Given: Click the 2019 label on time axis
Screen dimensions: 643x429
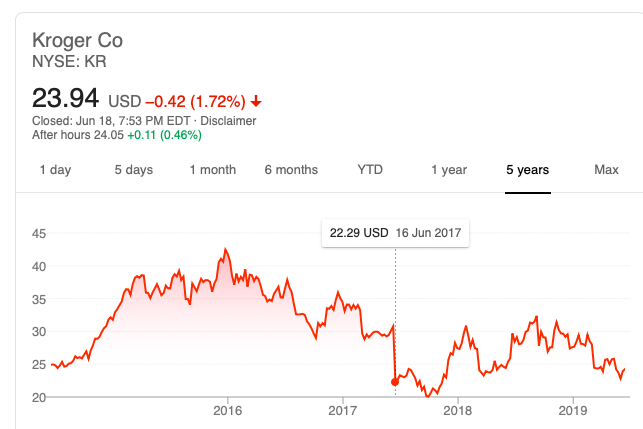Looking at the screenshot, I should click(x=572, y=410).
